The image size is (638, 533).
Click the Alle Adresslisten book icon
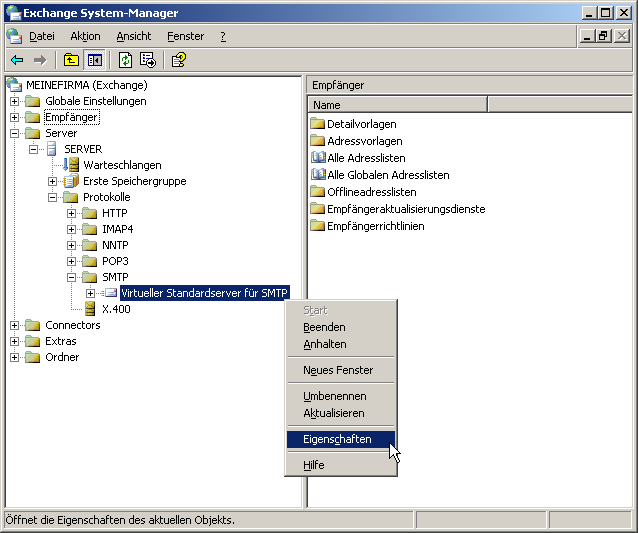(318, 157)
